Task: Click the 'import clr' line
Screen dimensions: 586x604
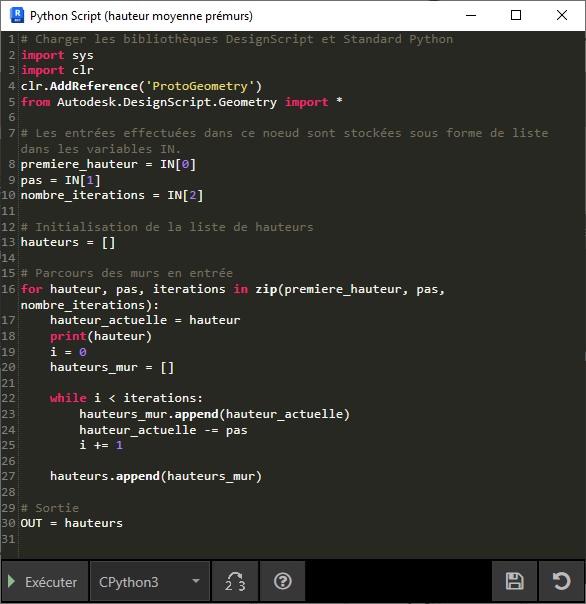Action: tap(57, 70)
